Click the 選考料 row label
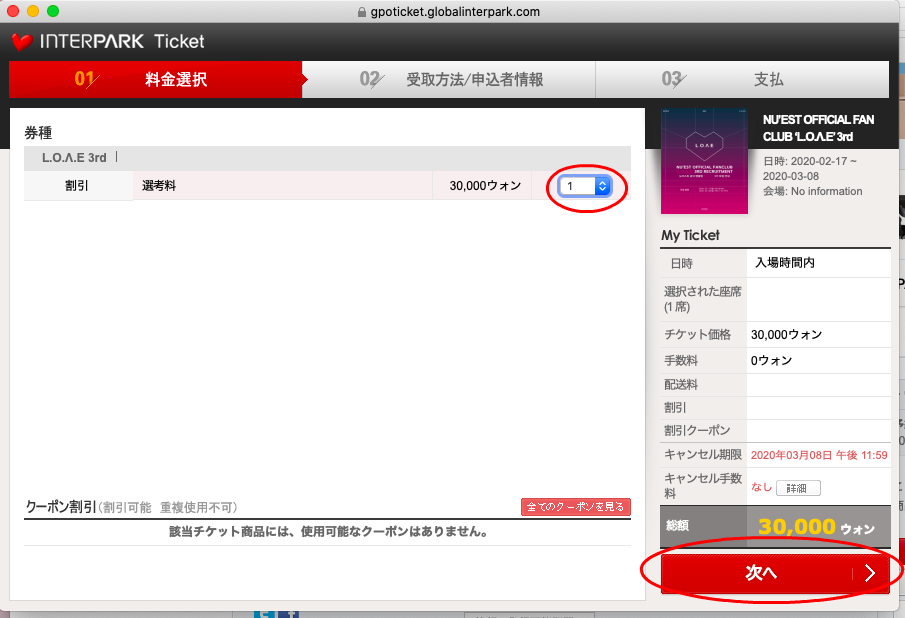The width and height of the screenshot is (905, 618). [x=159, y=186]
